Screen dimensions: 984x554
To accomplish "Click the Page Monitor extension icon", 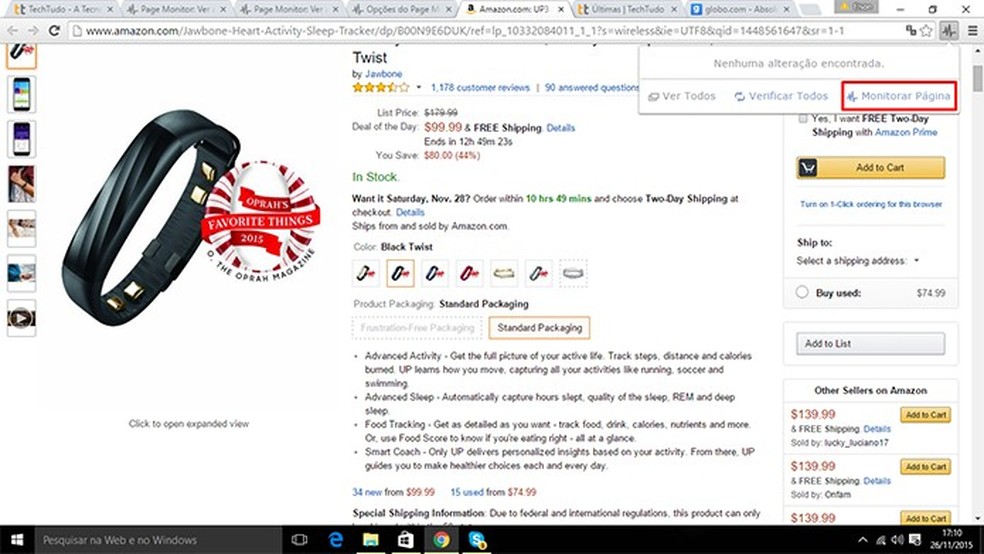I will tap(948, 30).
